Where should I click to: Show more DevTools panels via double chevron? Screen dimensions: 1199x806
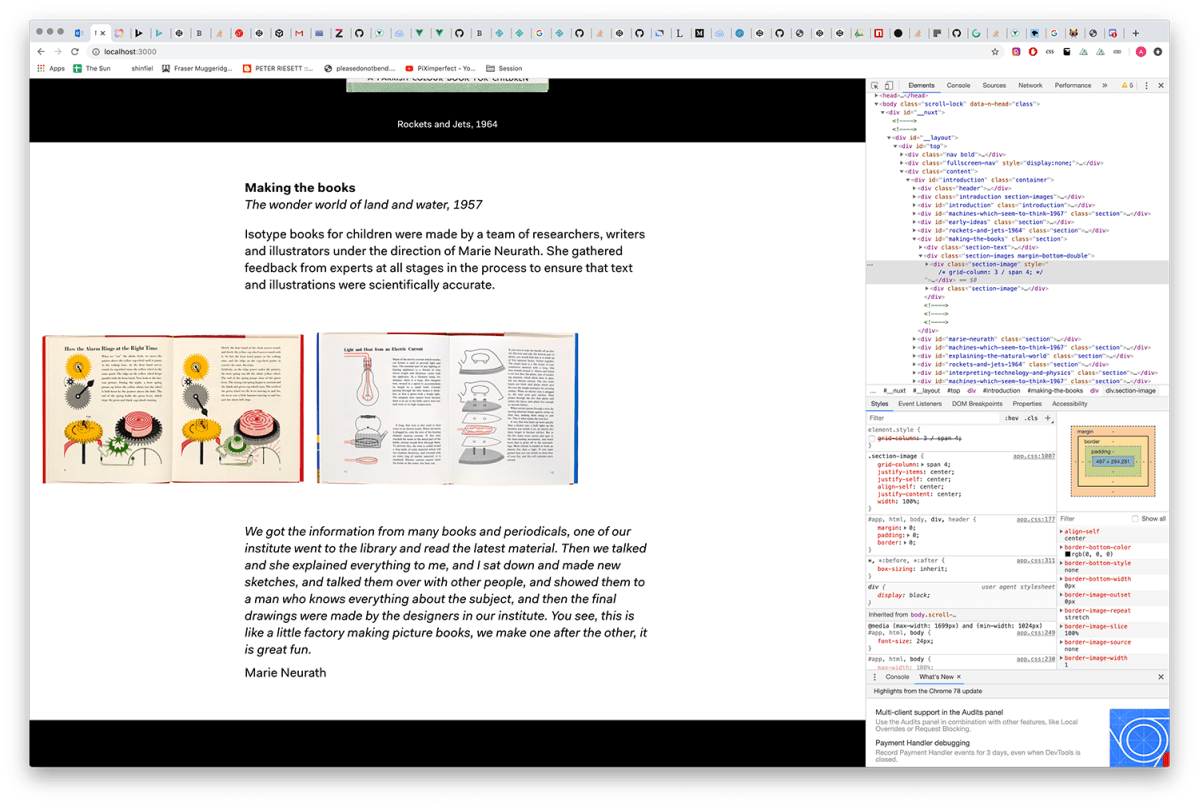point(1105,86)
